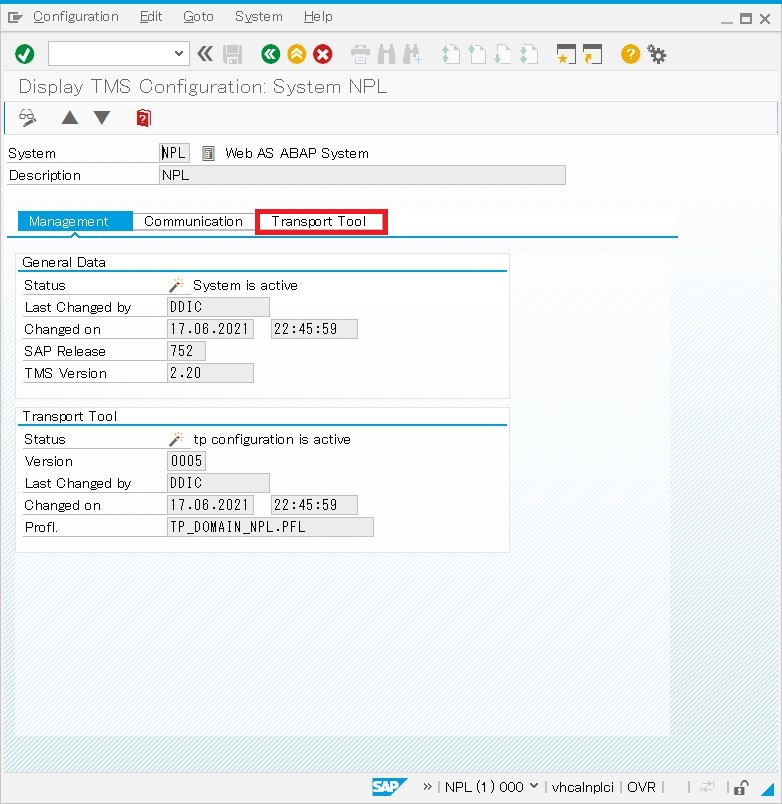The image size is (782, 804).
Task: Open the command field dropdown arrow
Action: tap(178, 53)
